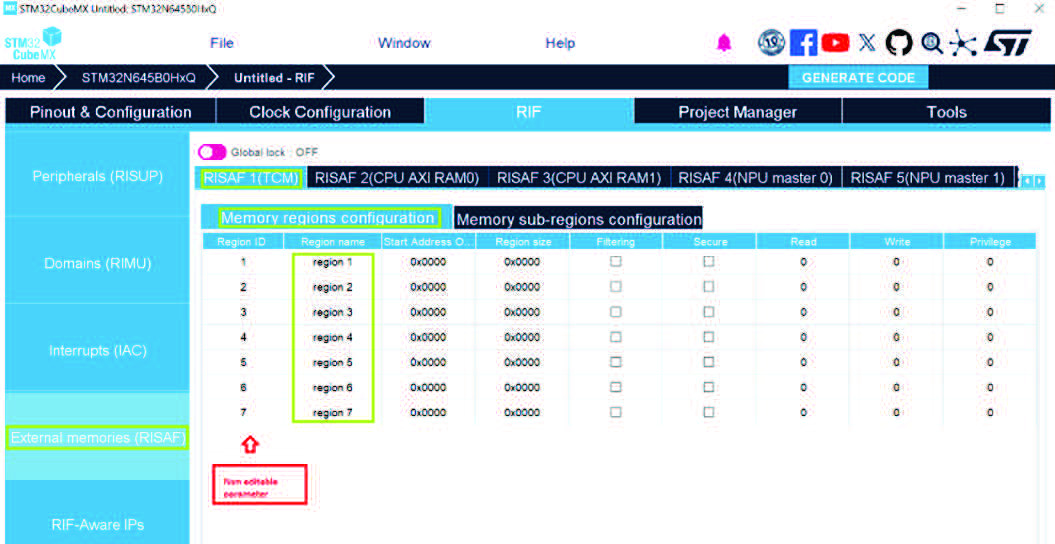
Task: Click the GENERATE CODE button
Action: click(x=859, y=77)
